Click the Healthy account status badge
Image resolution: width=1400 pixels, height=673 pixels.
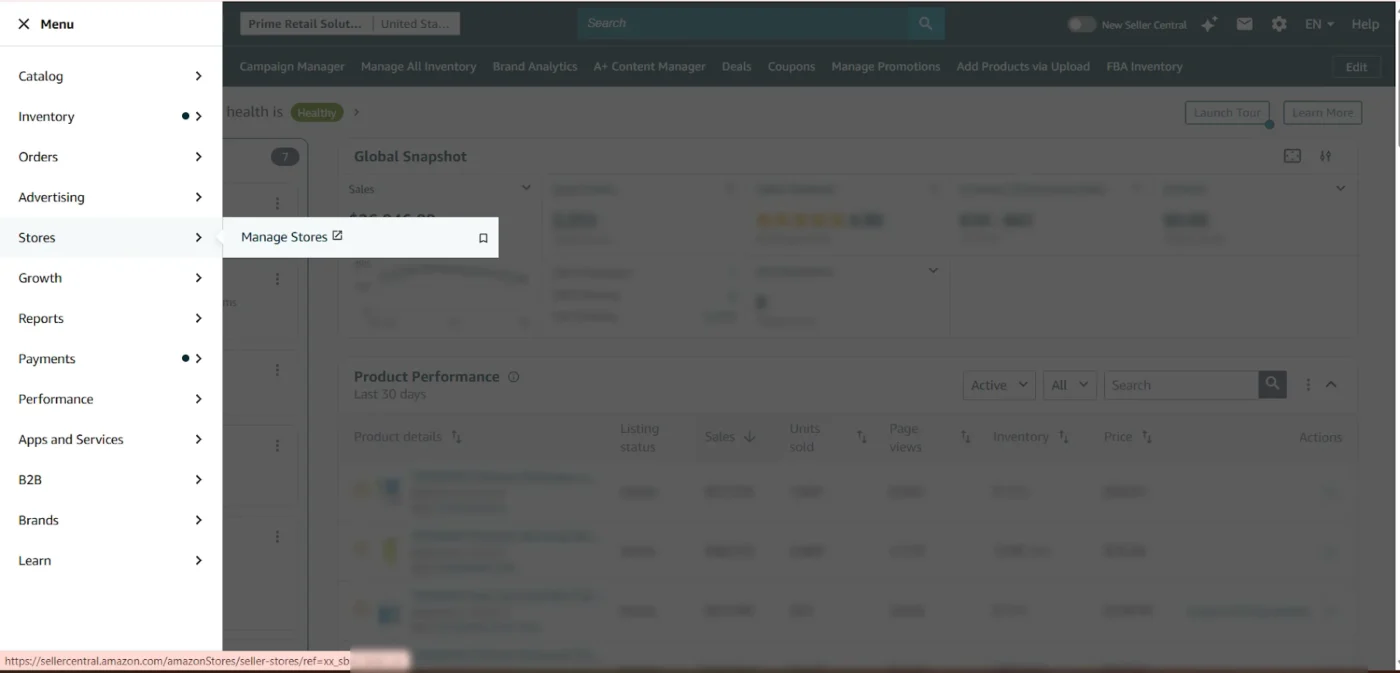[x=317, y=112]
